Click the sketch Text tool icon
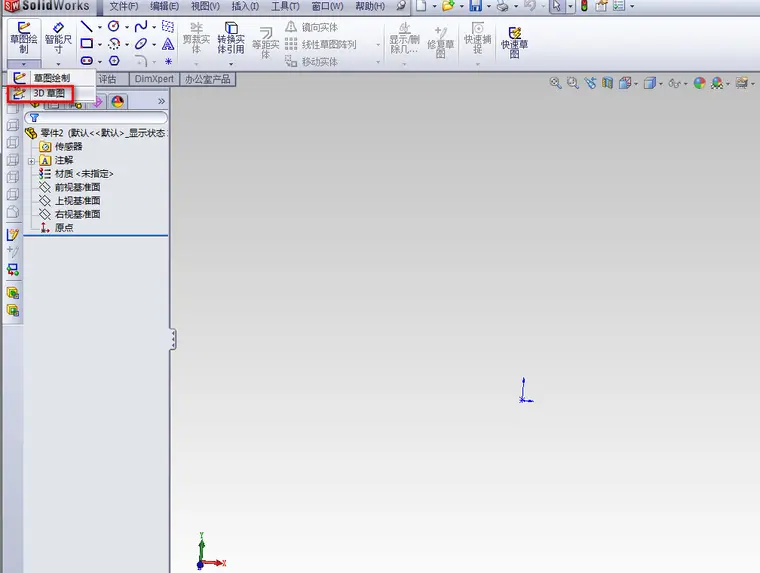The image size is (760, 573). (x=168, y=44)
